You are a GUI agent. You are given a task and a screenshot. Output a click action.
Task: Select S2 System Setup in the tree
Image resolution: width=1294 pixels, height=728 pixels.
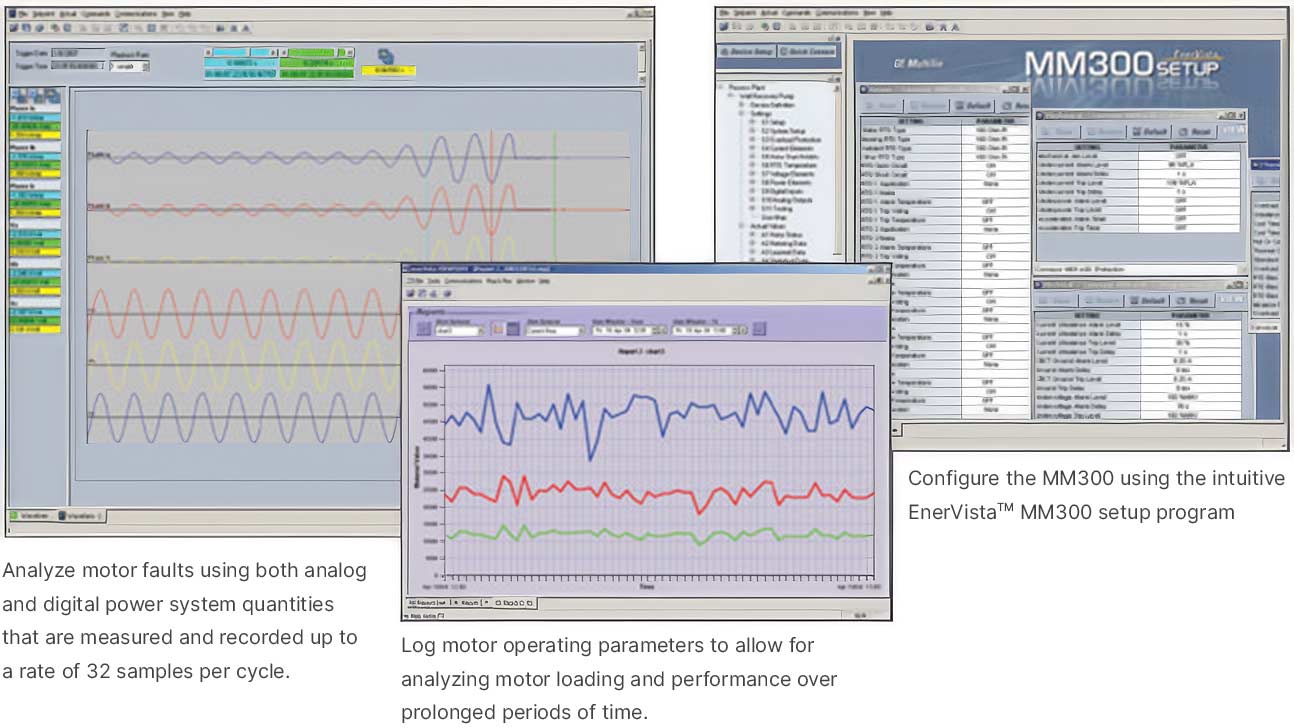[782, 132]
